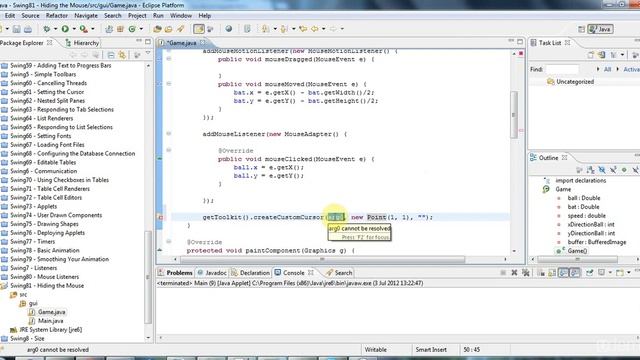Open the Run button dropdown arrow

pos(74,29)
